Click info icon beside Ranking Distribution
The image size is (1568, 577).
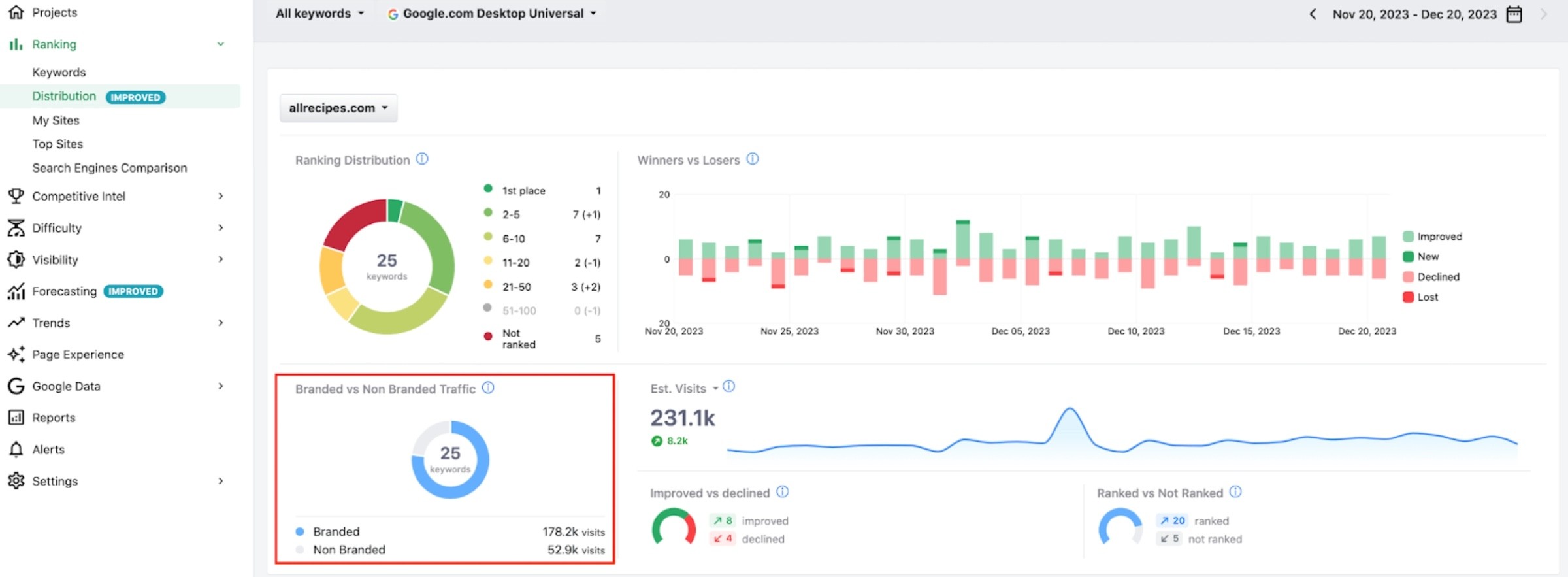click(x=422, y=159)
